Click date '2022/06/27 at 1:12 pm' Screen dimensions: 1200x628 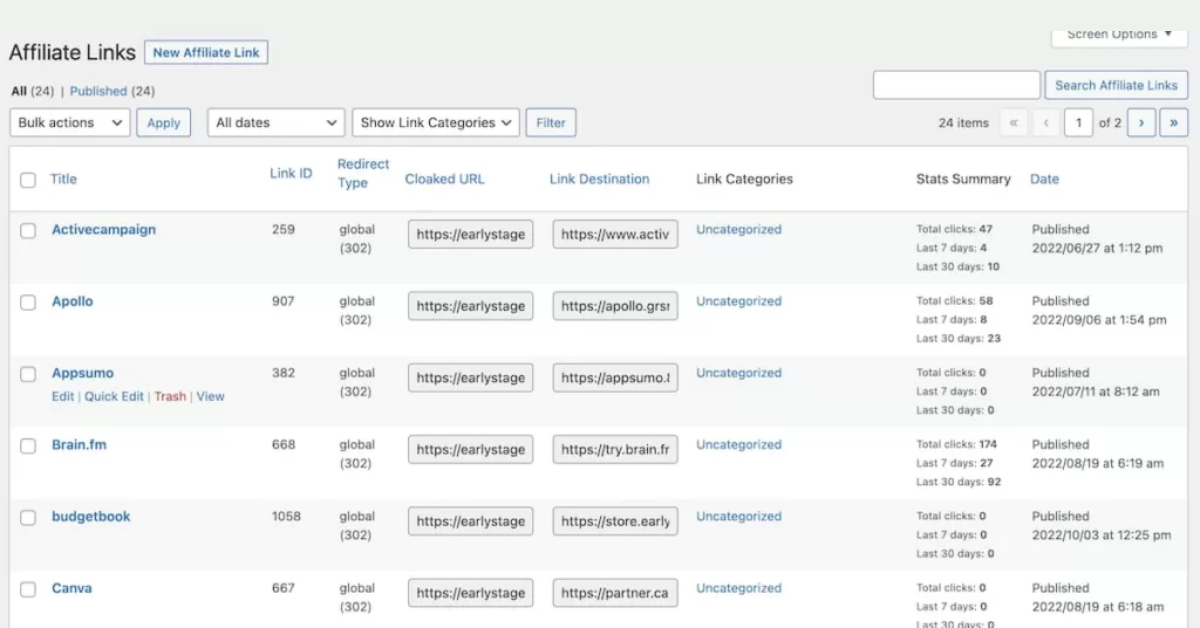[x=1098, y=248]
